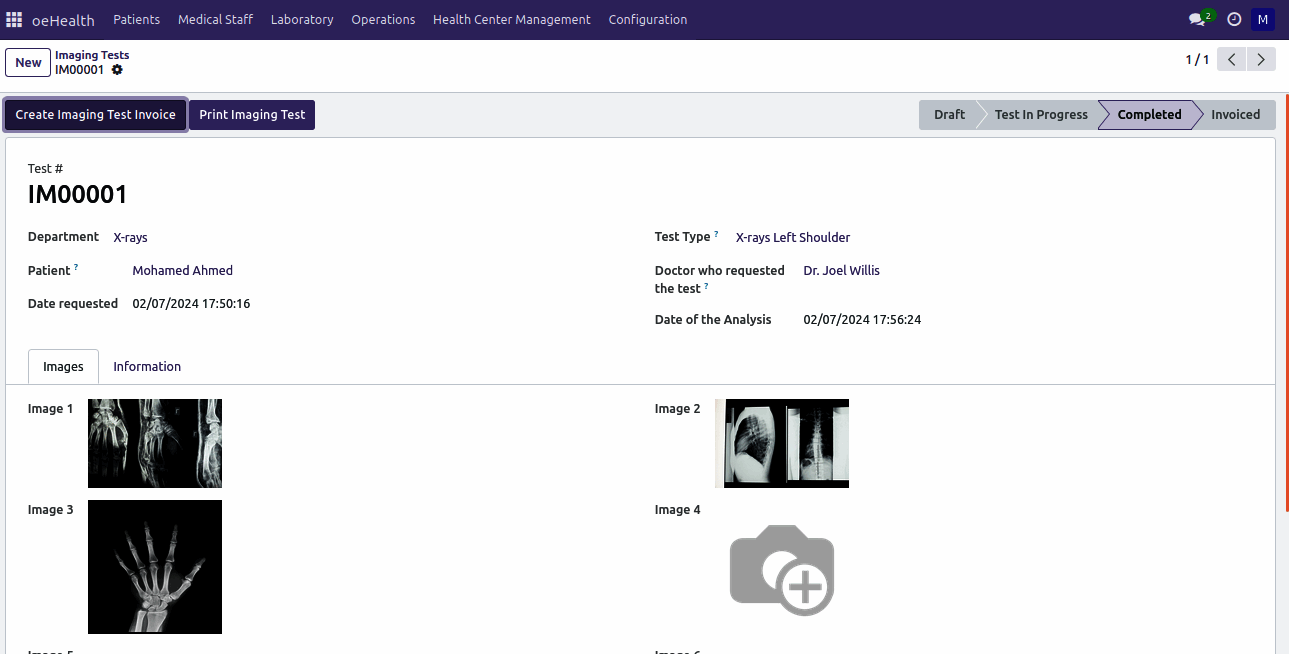Go to previous record arrow
Image resolution: width=1289 pixels, height=654 pixels.
(x=1232, y=60)
